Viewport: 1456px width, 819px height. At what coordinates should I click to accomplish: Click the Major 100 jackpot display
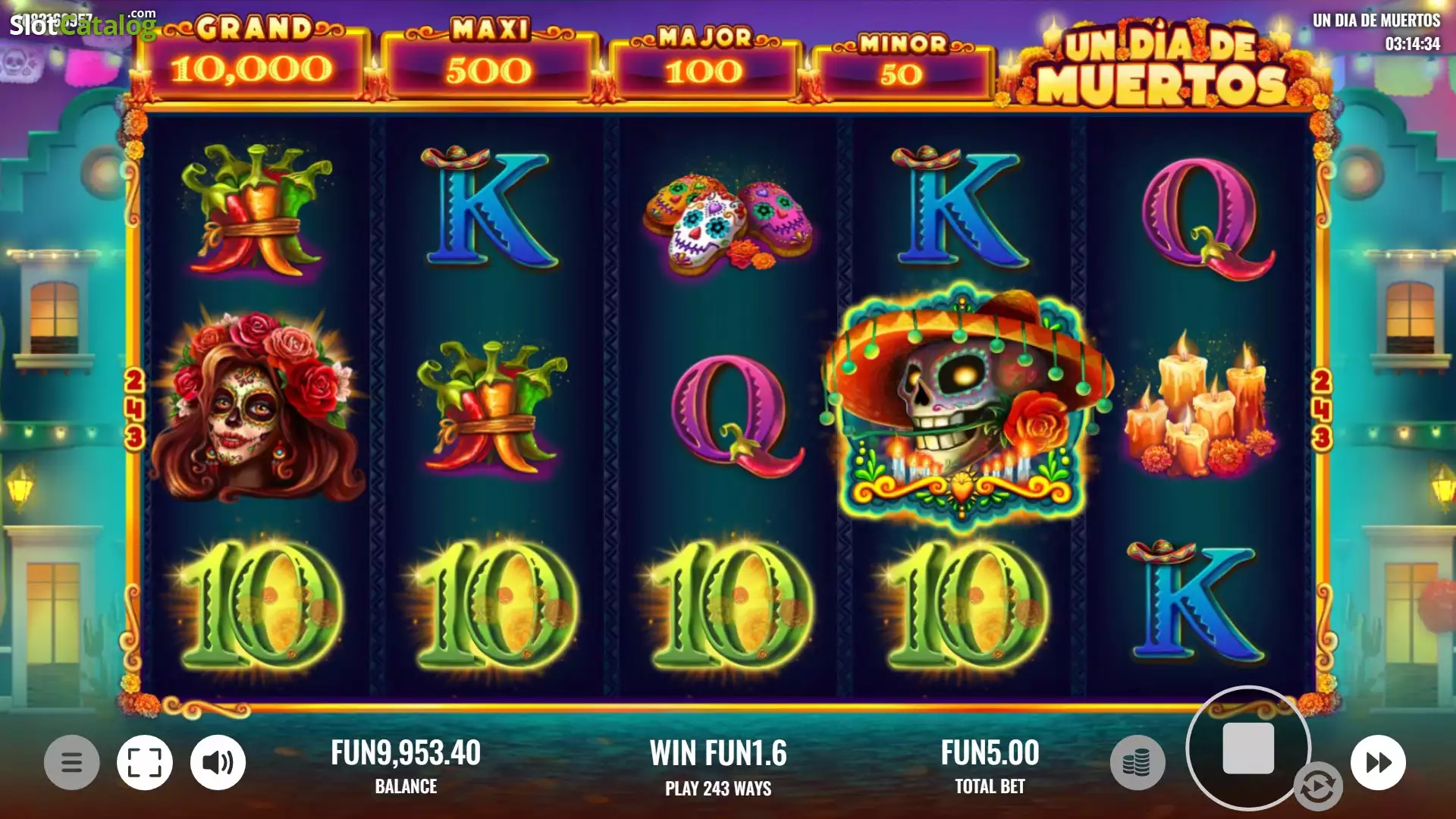pos(704,64)
